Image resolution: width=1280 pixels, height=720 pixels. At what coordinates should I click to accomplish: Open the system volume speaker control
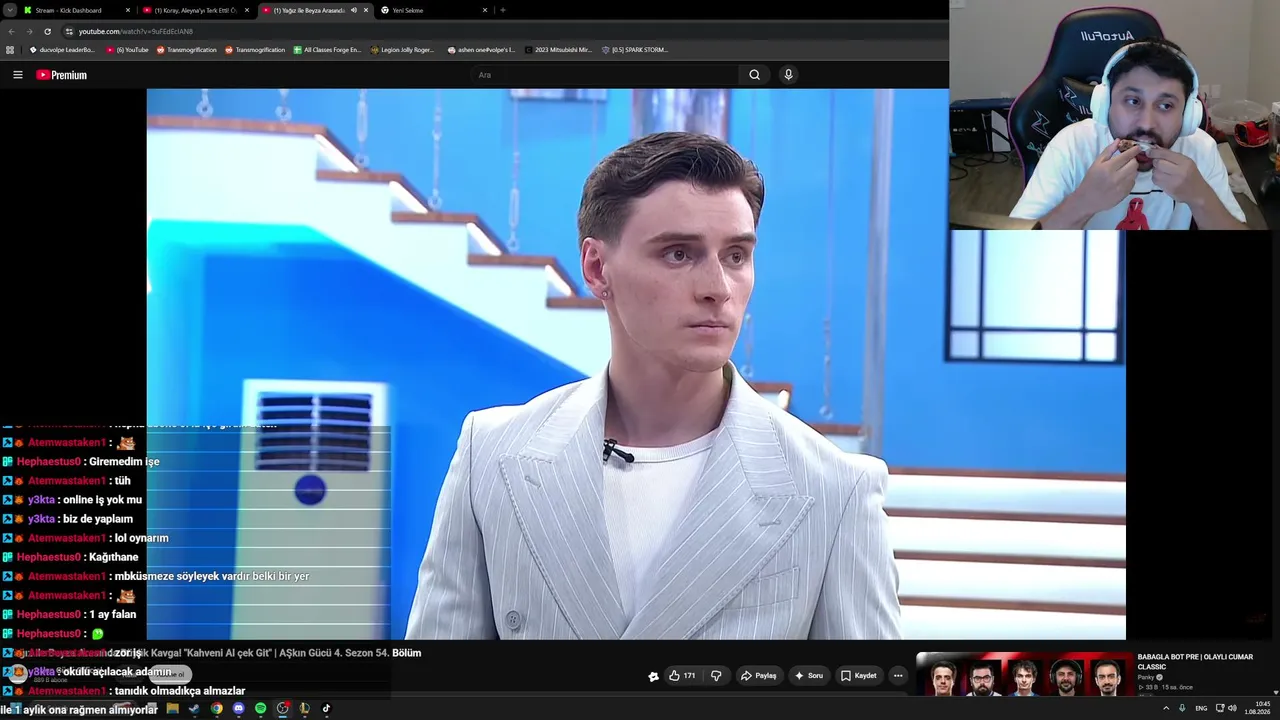coord(1232,708)
